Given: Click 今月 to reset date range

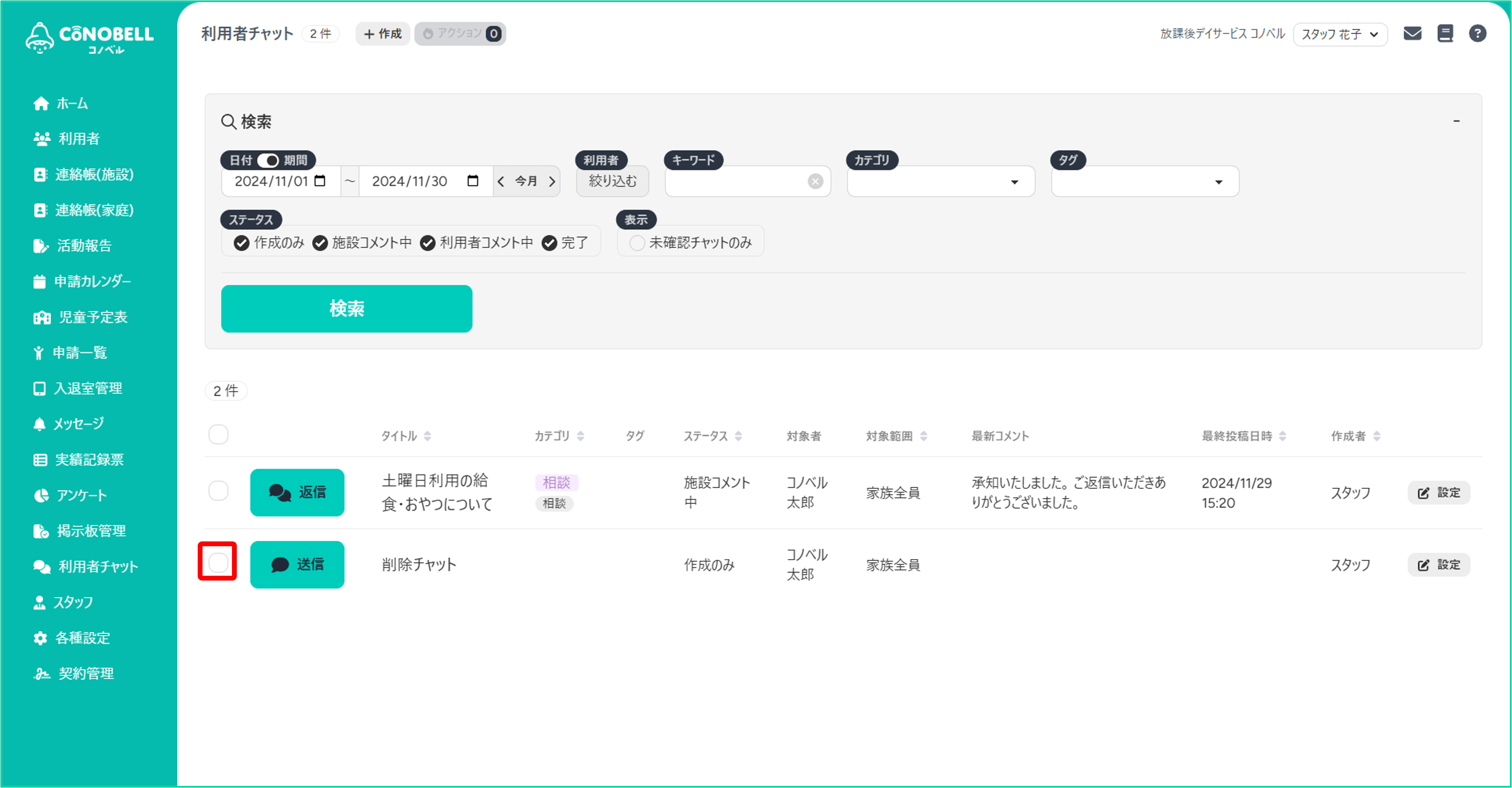Looking at the screenshot, I should (x=526, y=181).
